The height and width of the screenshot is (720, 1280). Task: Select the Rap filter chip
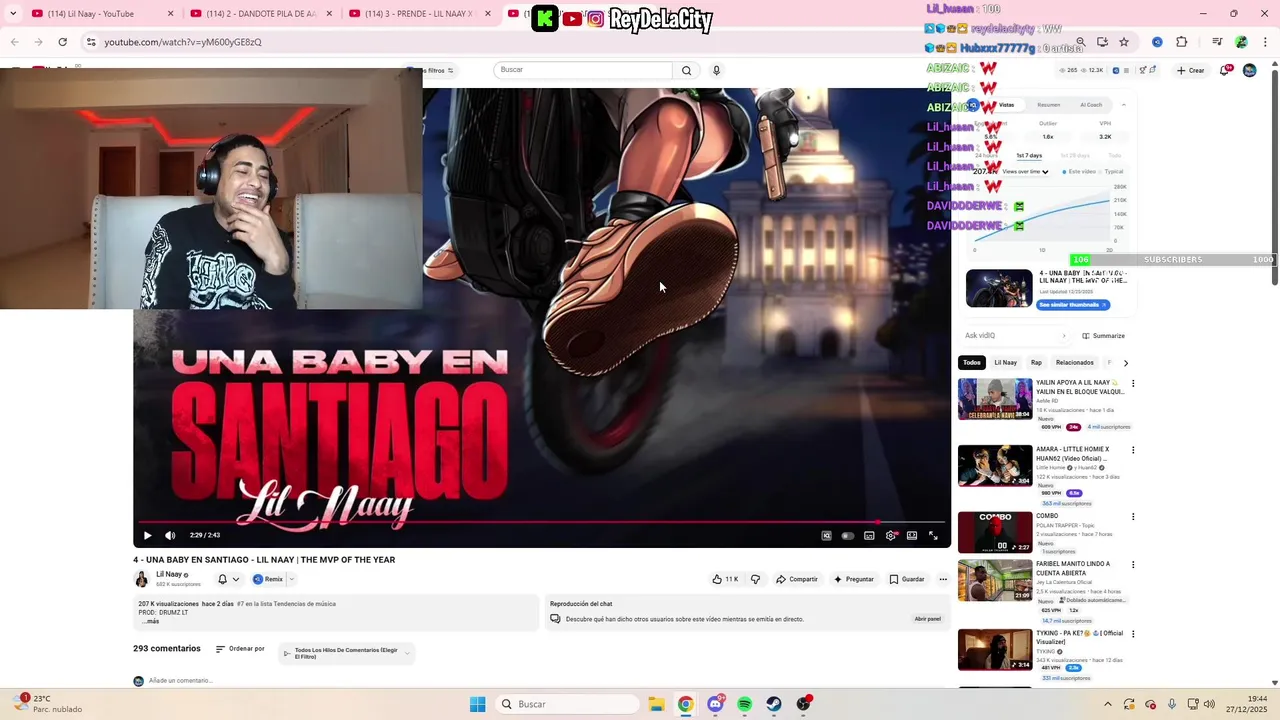[x=1036, y=362]
